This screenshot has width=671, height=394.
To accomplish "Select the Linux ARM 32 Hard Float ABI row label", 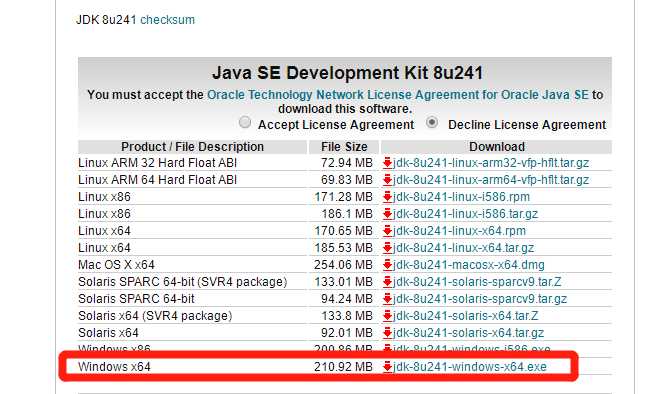I will point(157,163).
